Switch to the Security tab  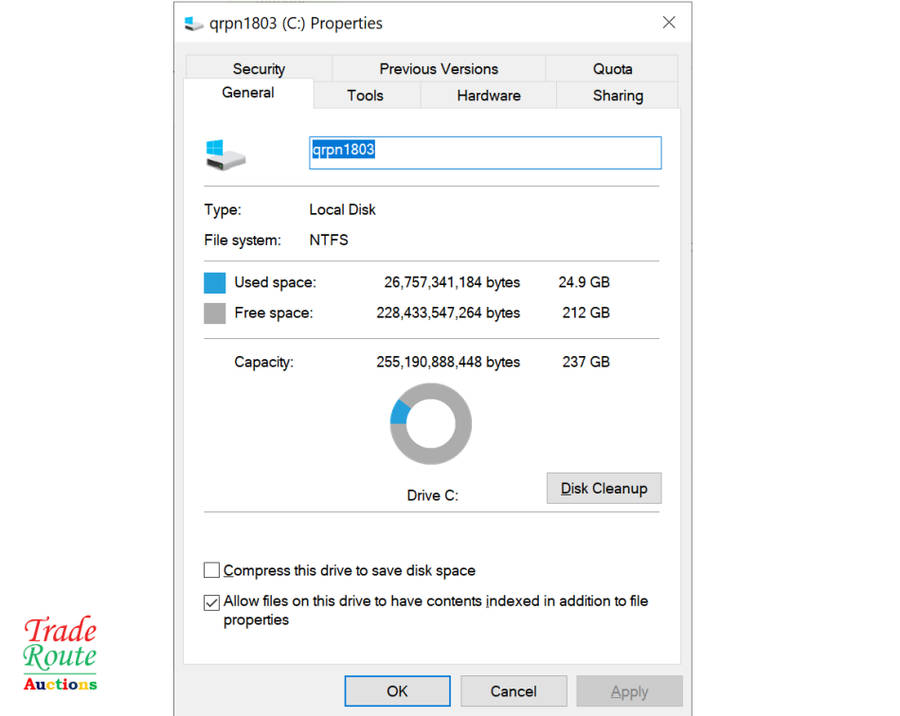pos(259,69)
